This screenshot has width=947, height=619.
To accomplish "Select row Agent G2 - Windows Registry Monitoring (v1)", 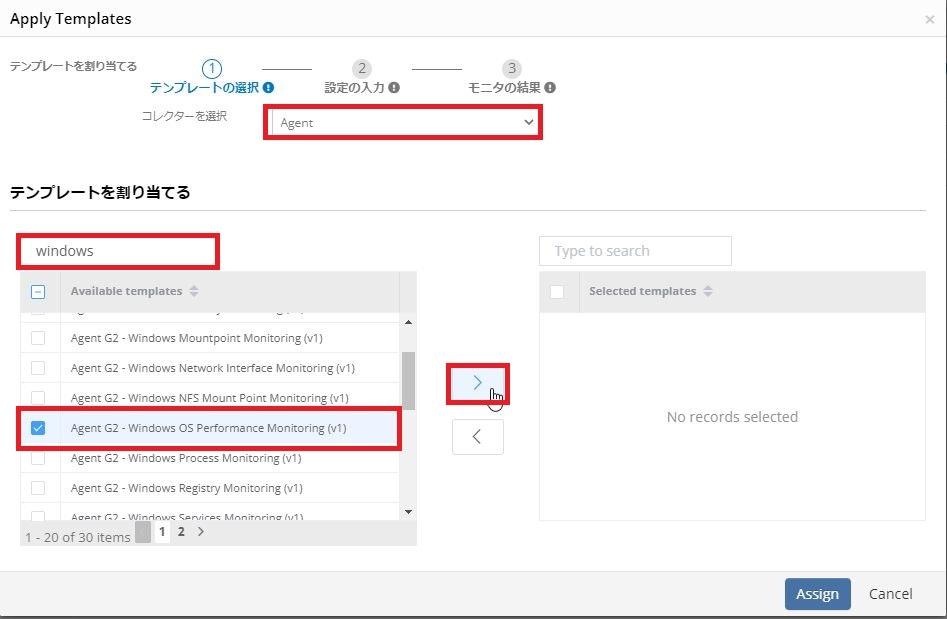I will click(x=210, y=488).
